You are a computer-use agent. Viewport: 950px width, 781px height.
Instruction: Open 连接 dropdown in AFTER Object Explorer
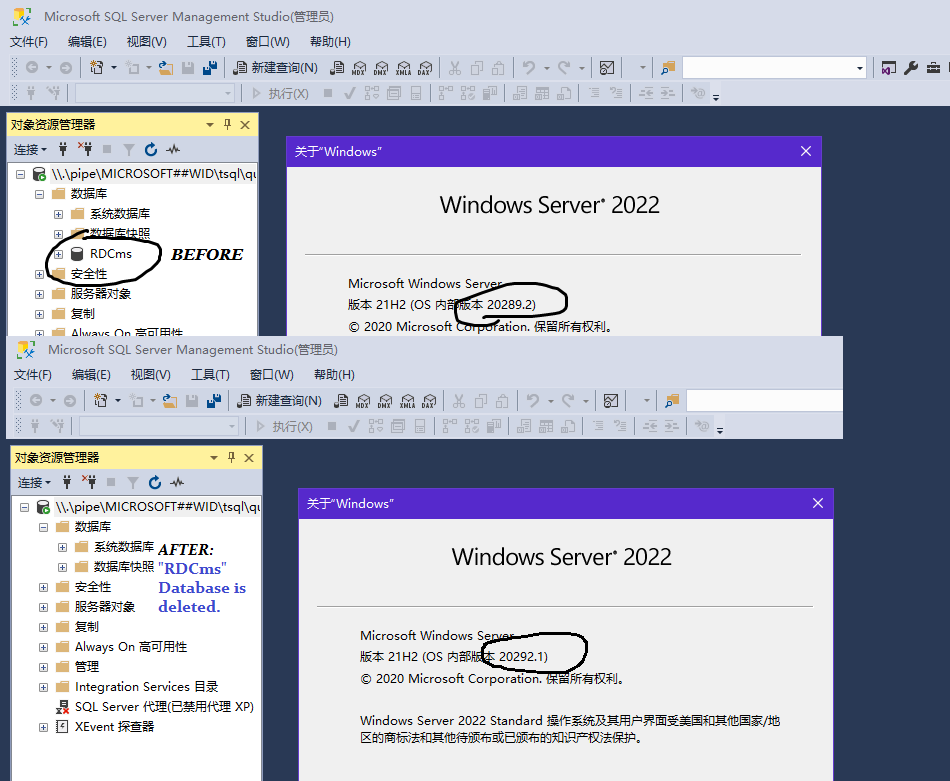point(35,482)
